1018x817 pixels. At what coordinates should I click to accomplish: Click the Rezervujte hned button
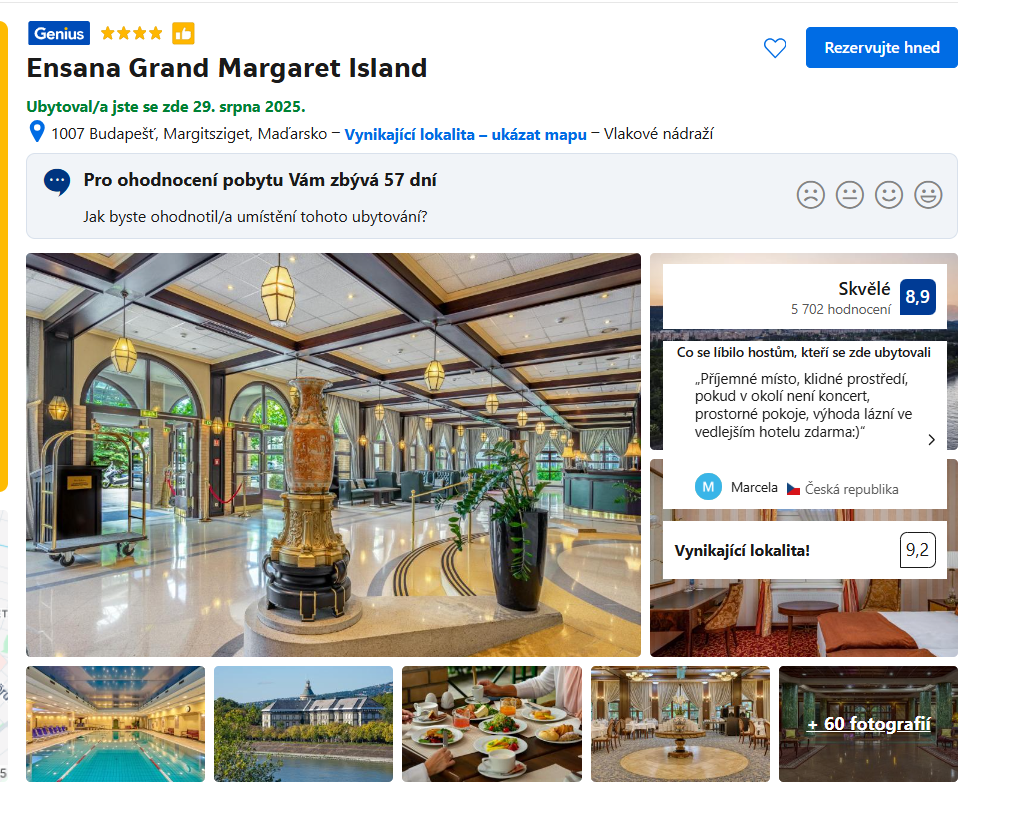pos(882,47)
